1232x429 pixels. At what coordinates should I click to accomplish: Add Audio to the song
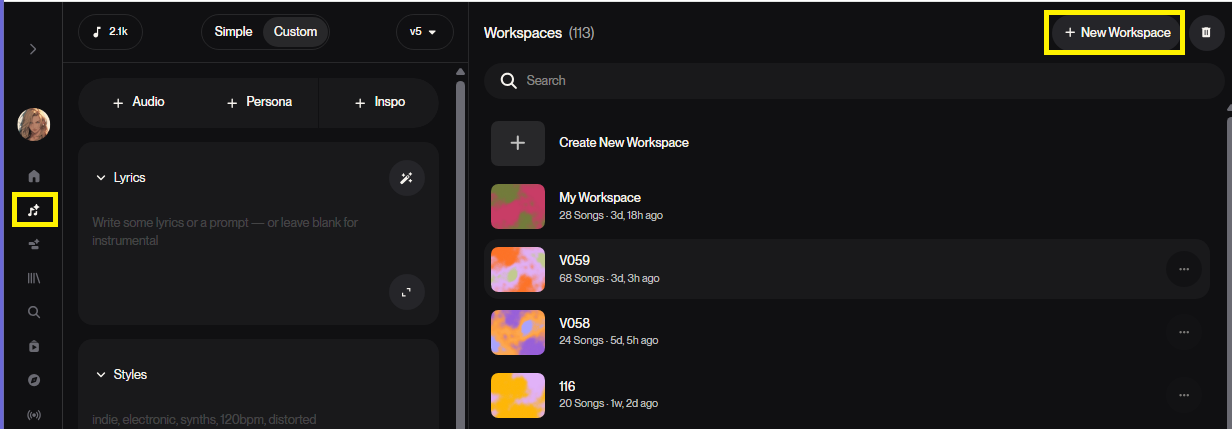138,102
